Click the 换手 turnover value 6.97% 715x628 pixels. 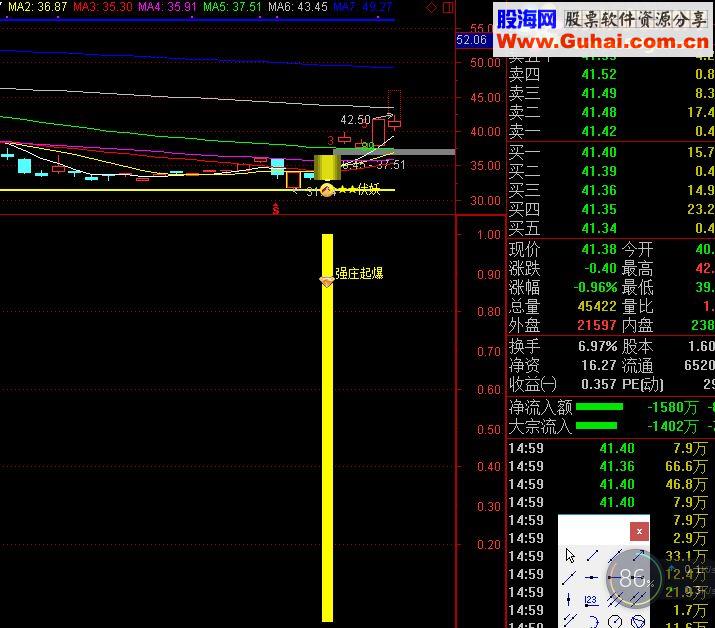(598, 346)
